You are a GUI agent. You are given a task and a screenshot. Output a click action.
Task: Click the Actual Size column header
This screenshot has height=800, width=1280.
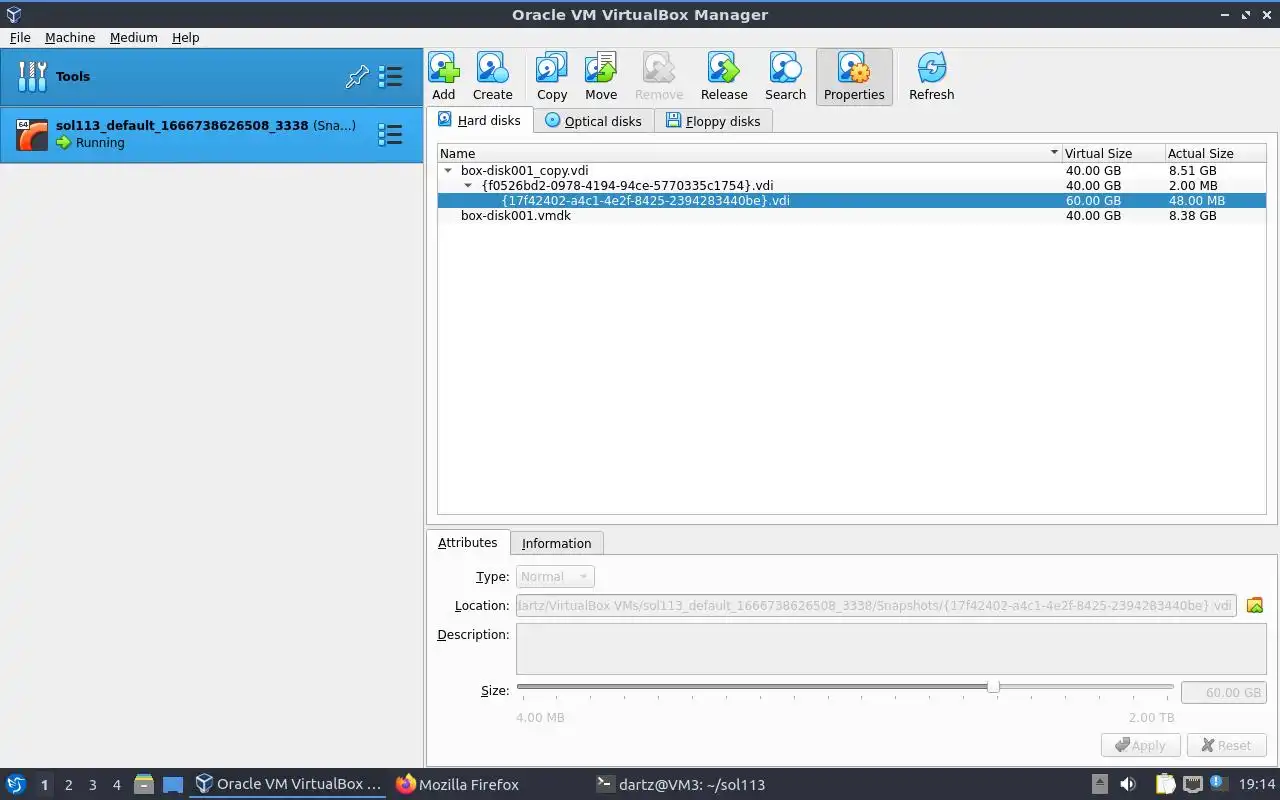pyautogui.click(x=1215, y=153)
